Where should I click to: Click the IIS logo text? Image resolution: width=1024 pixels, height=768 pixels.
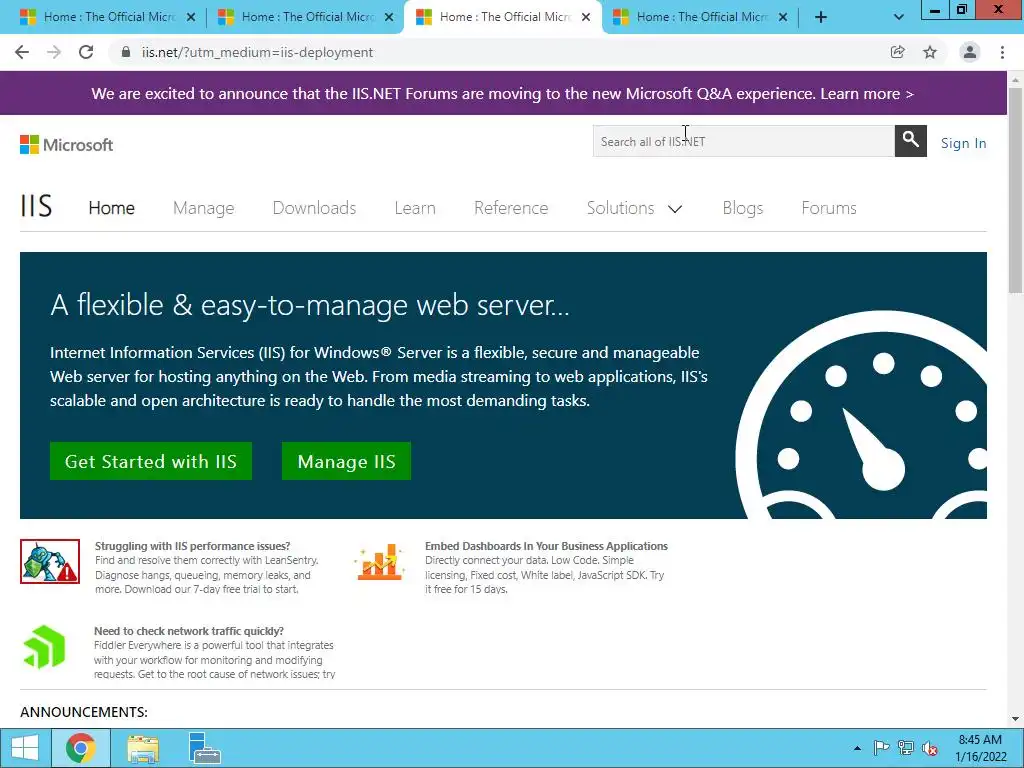click(36, 206)
